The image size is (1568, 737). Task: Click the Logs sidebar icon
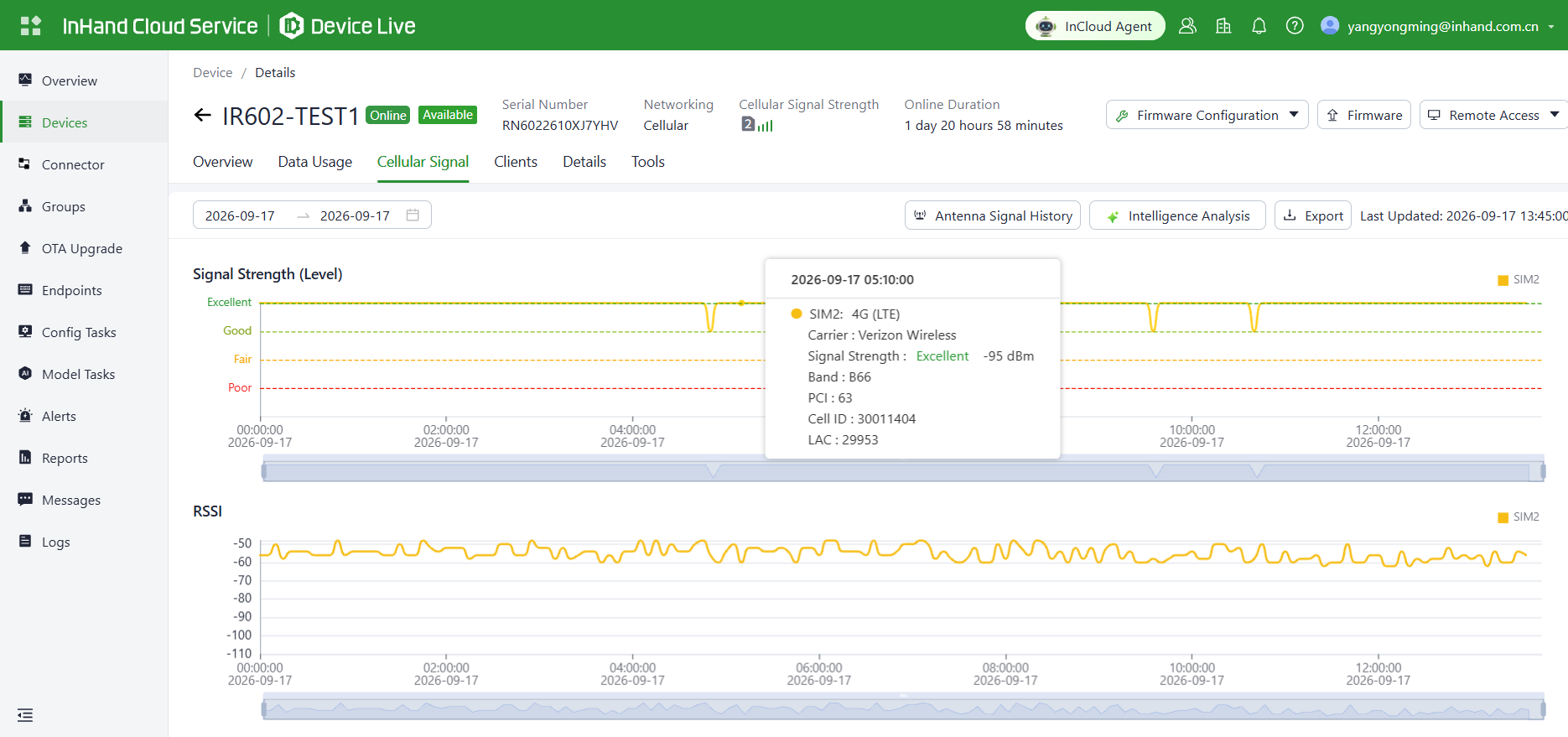coord(25,542)
